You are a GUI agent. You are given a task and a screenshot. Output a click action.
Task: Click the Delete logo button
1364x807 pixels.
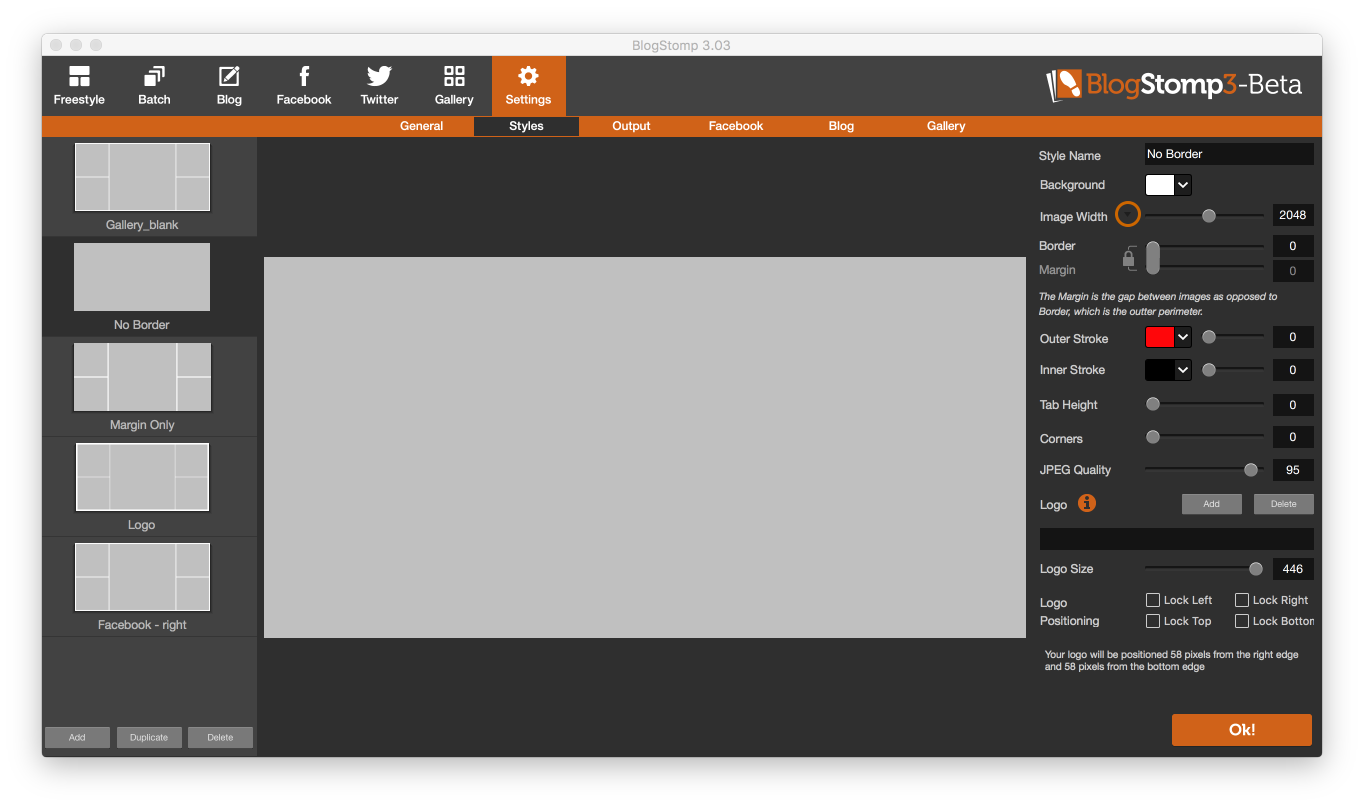1284,504
